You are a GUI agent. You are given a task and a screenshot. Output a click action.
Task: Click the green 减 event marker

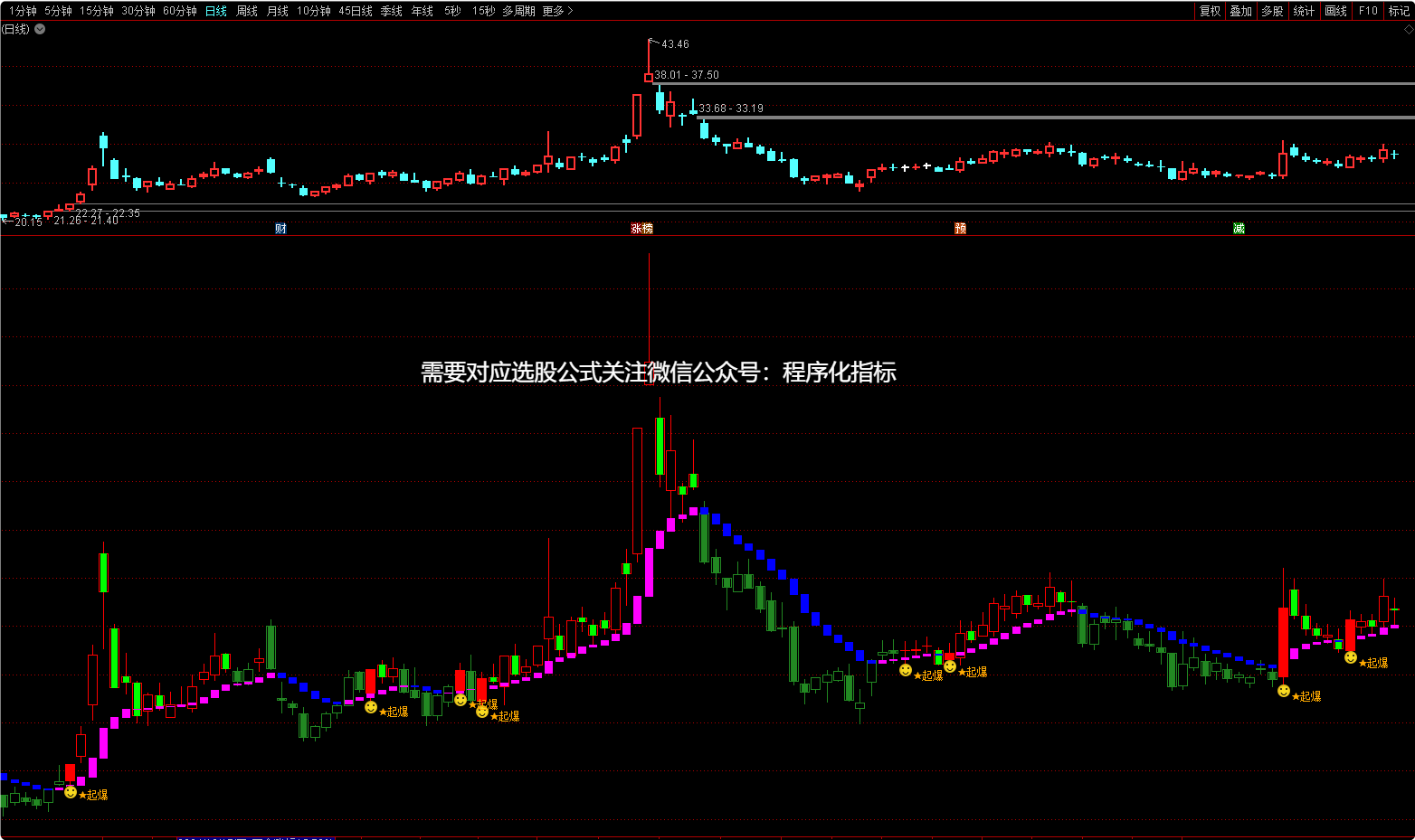[x=1239, y=229]
